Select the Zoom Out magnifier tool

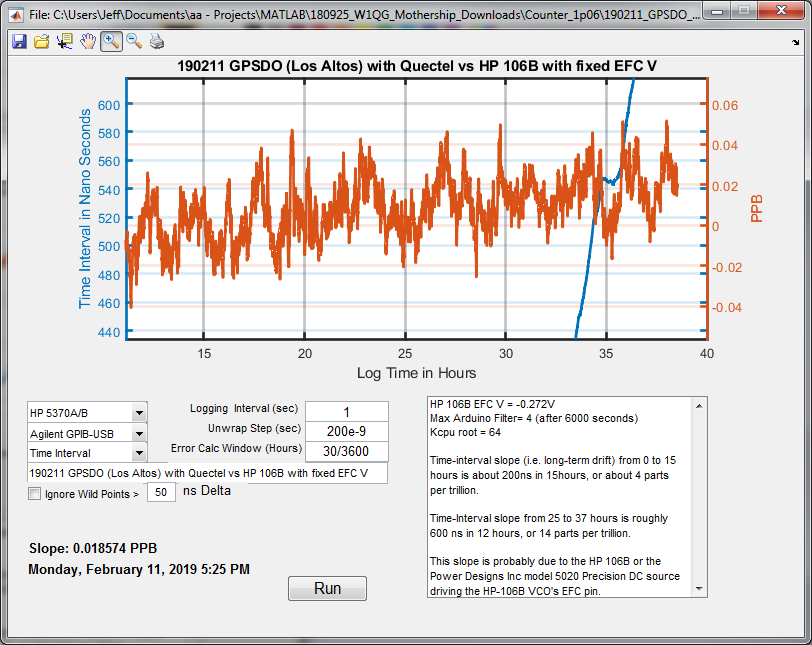134,41
